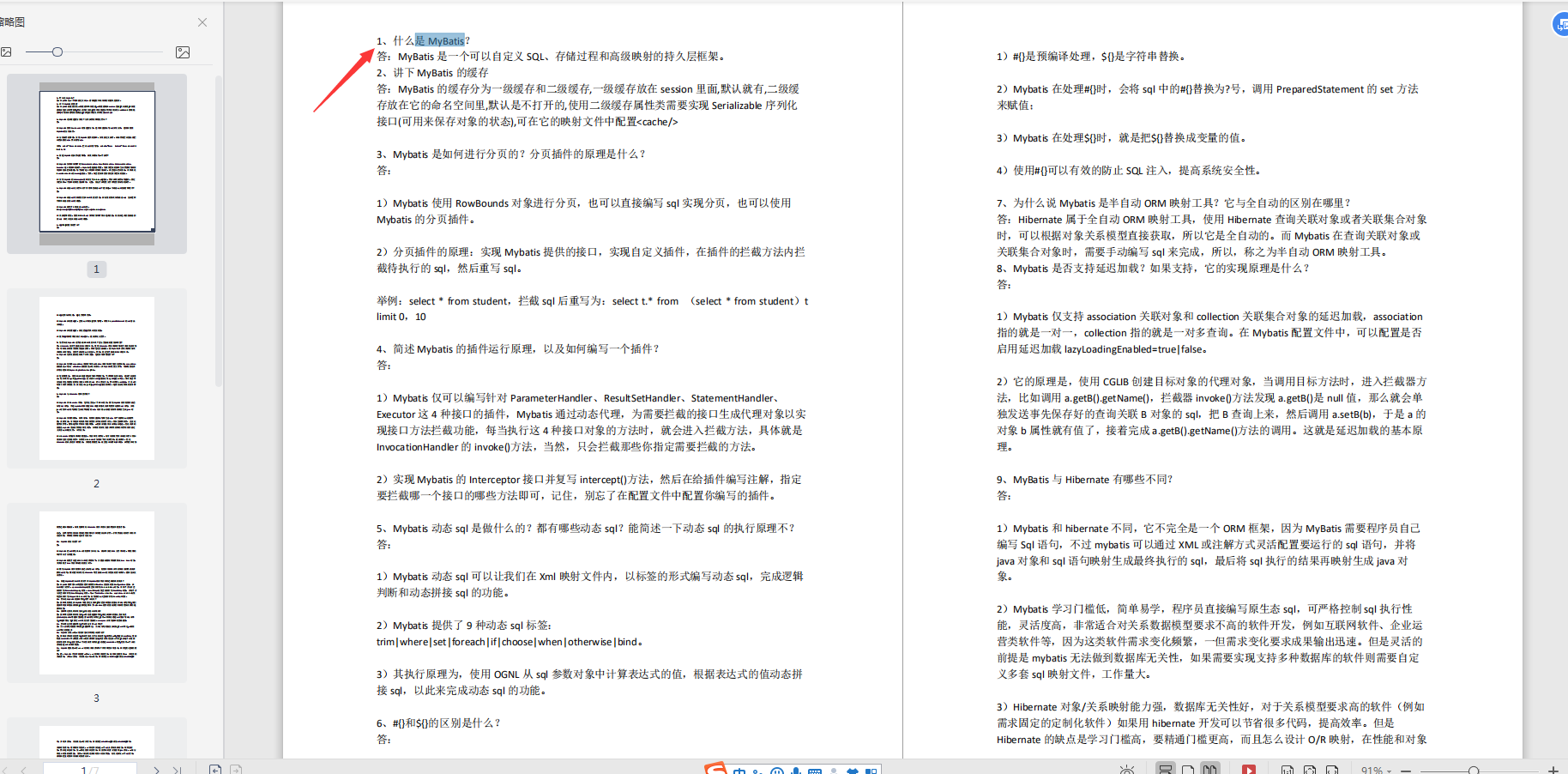Click question heading '2、讲下 MyBatis 的缓存'
Screen dimensions: 1568x774
point(432,73)
